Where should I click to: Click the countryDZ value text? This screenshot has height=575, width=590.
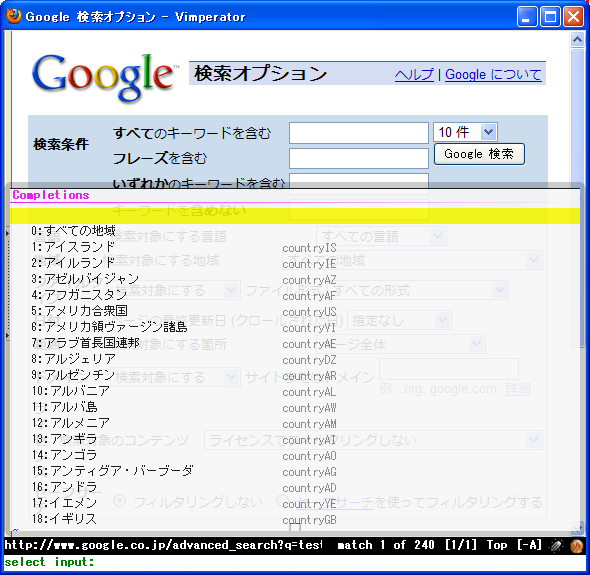pyautogui.click(x=309, y=360)
